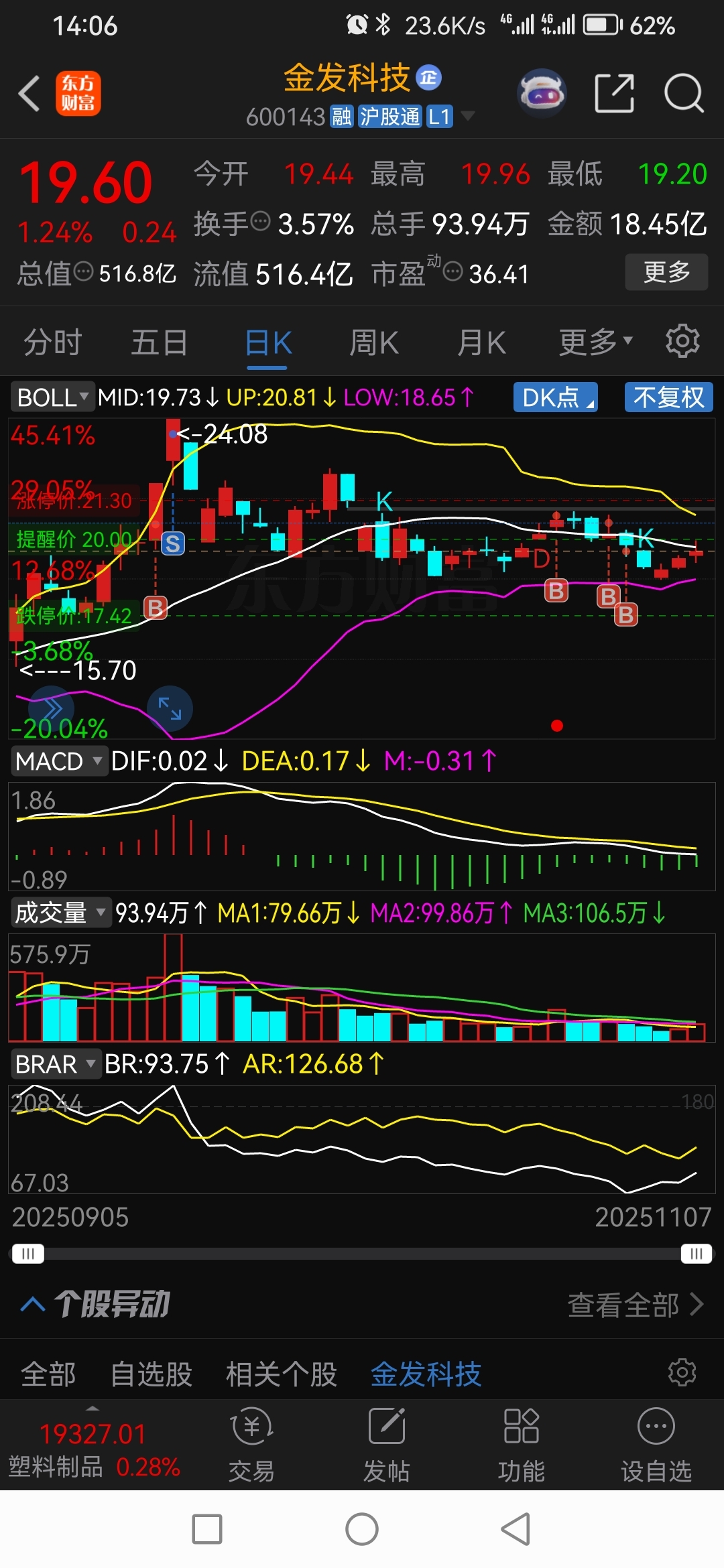
Task: Tap the 20250905 start date label
Action: click(x=70, y=1218)
